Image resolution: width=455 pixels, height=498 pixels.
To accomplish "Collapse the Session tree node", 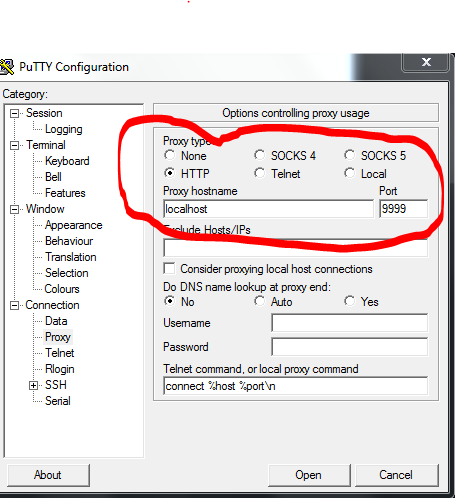I will [x=14, y=113].
